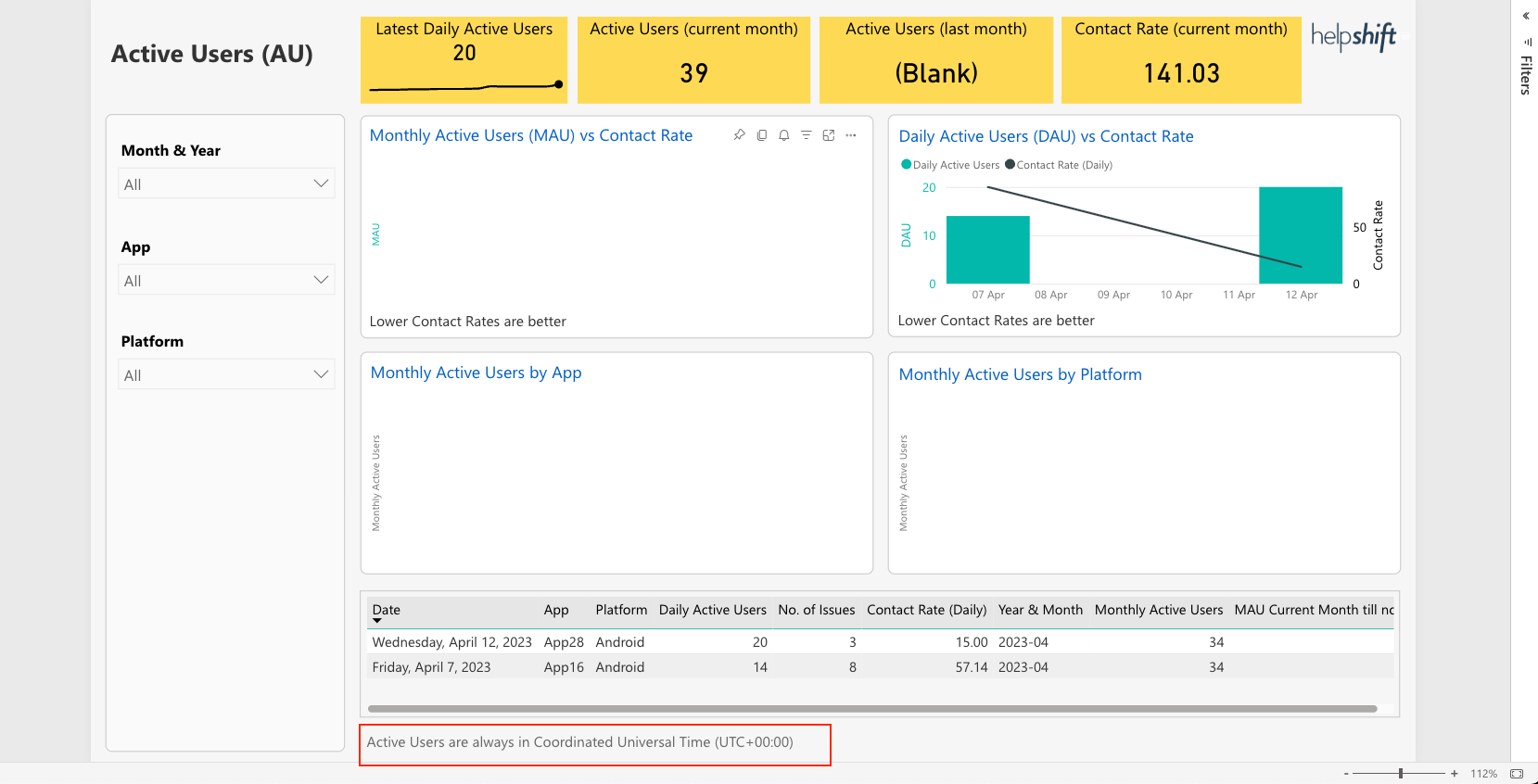
Task: Click the Monthly Active Users by Platform title
Action: pyautogui.click(x=1020, y=374)
